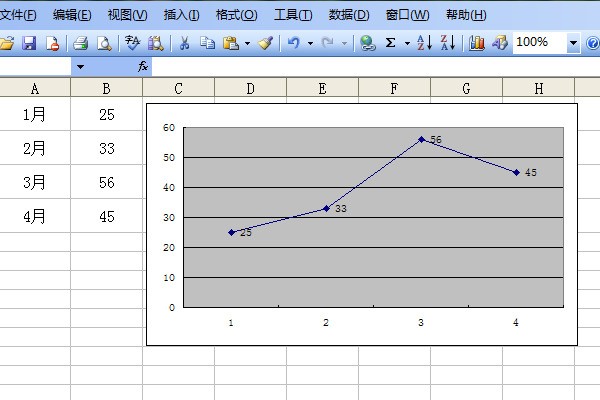Screen dimensions: 600x400
Task: Expand the Undo history dropdown arrow
Action: tap(310, 43)
